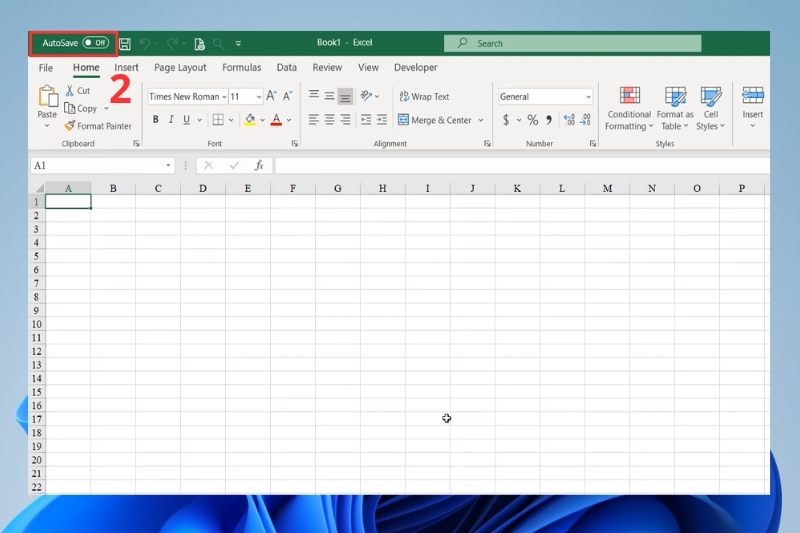Click the Middle Align icon

pos(330,96)
